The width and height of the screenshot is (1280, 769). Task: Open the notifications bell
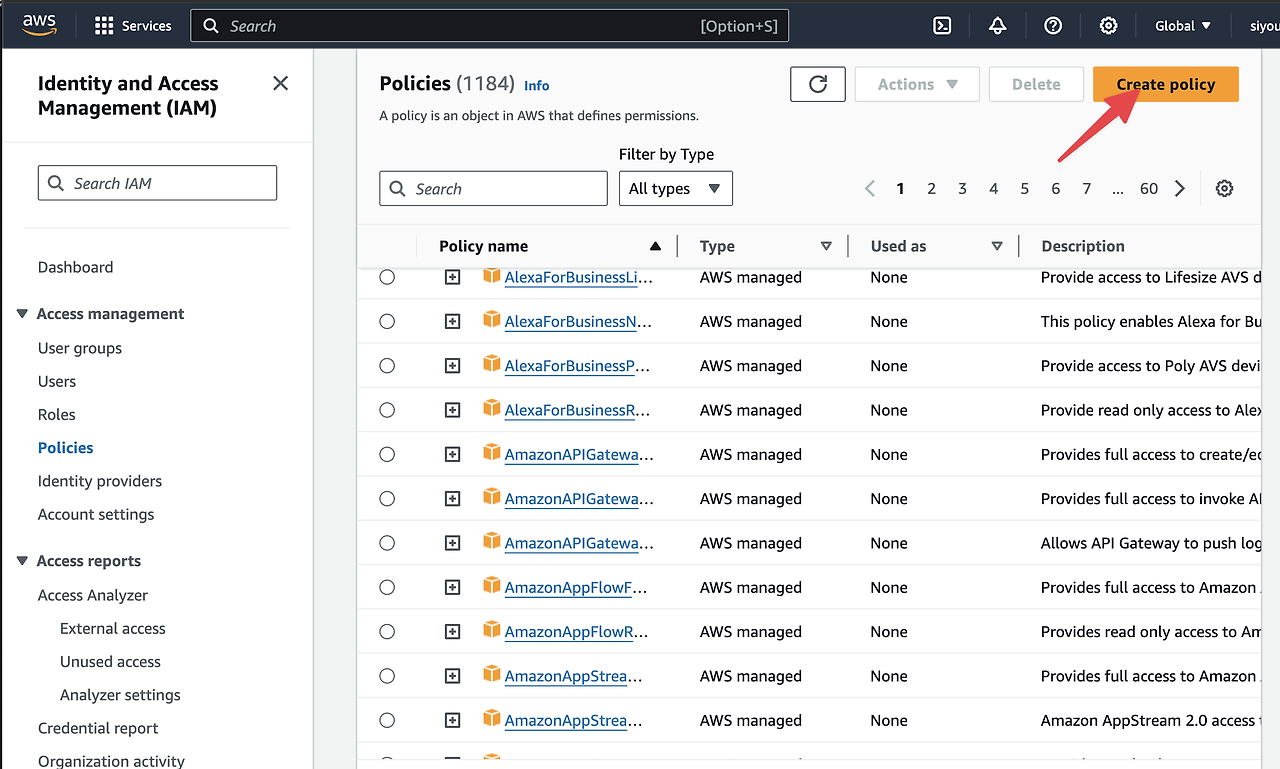click(x=997, y=26)
